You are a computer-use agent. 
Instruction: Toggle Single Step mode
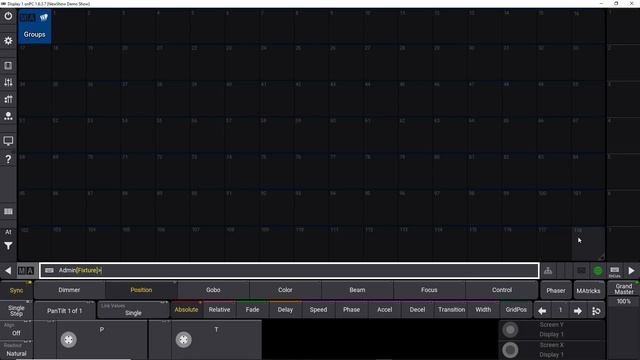[16, 311]
